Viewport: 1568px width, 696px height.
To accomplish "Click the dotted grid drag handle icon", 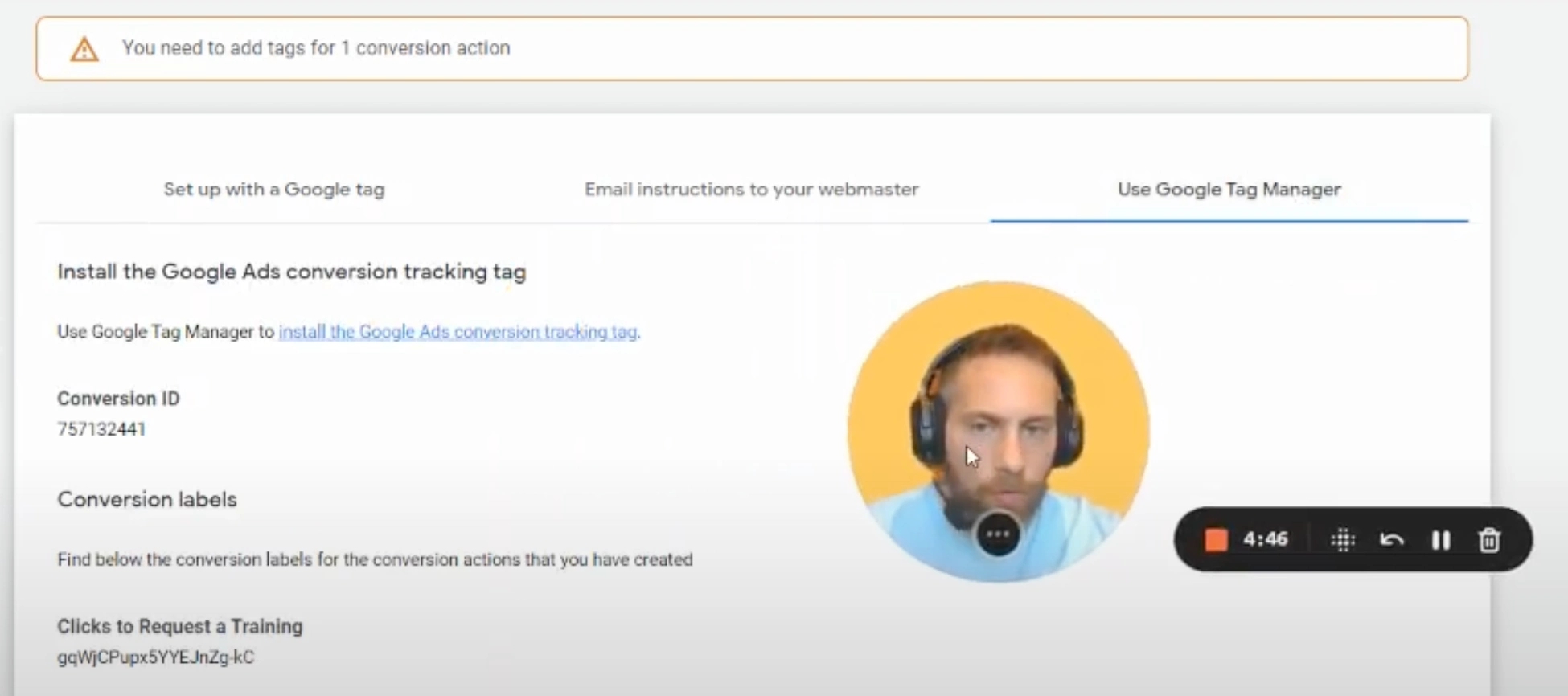I will (1343, 540).
